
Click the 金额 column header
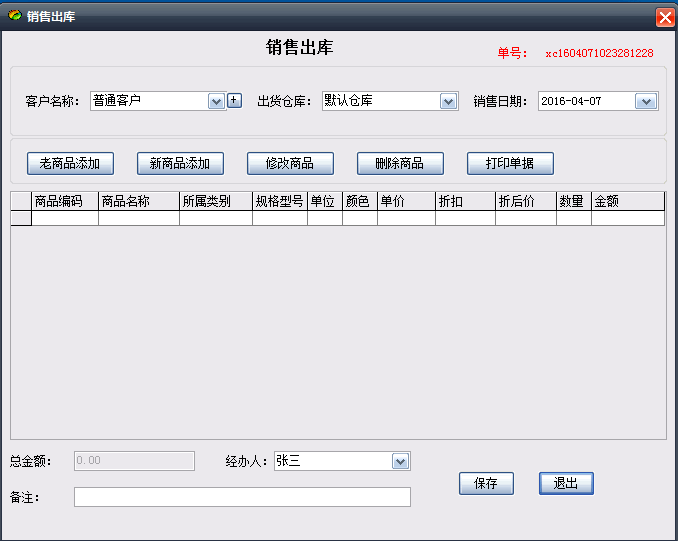pyautogui.click(x=627, y=201)
